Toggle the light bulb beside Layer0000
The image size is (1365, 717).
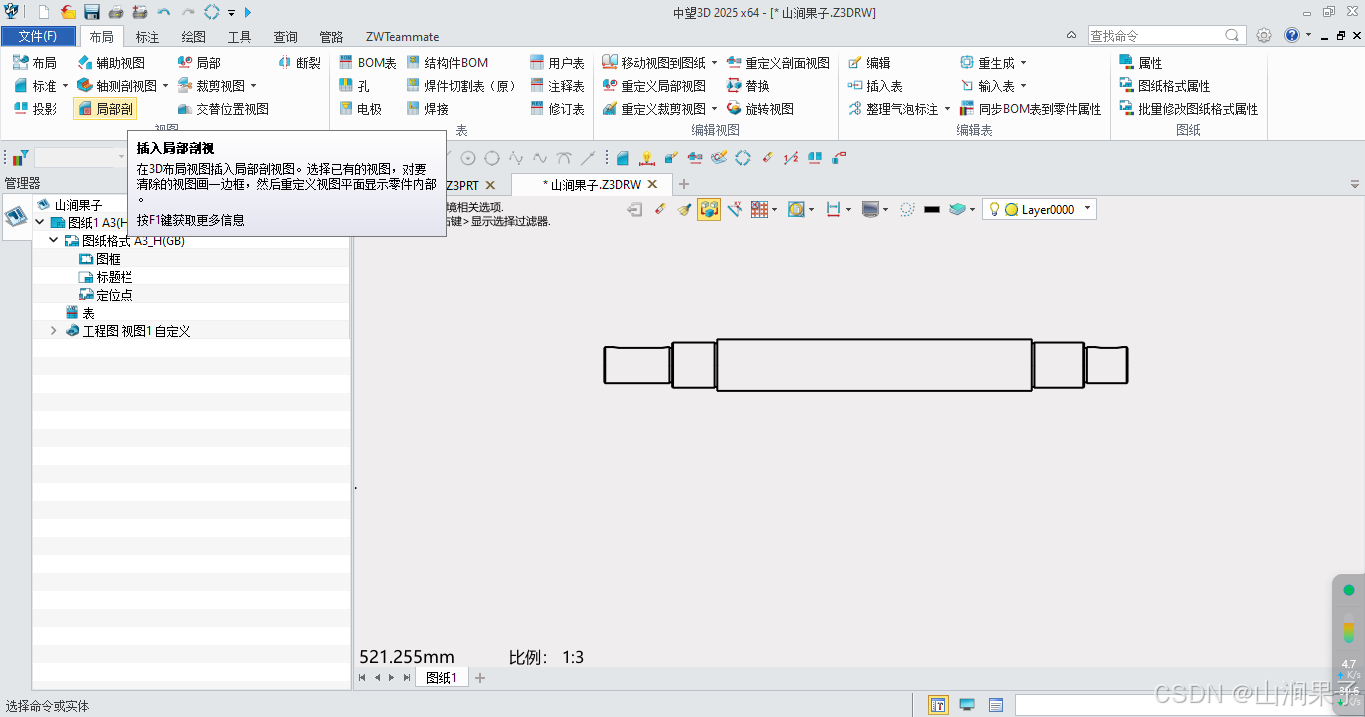click(x=995, y=209)
